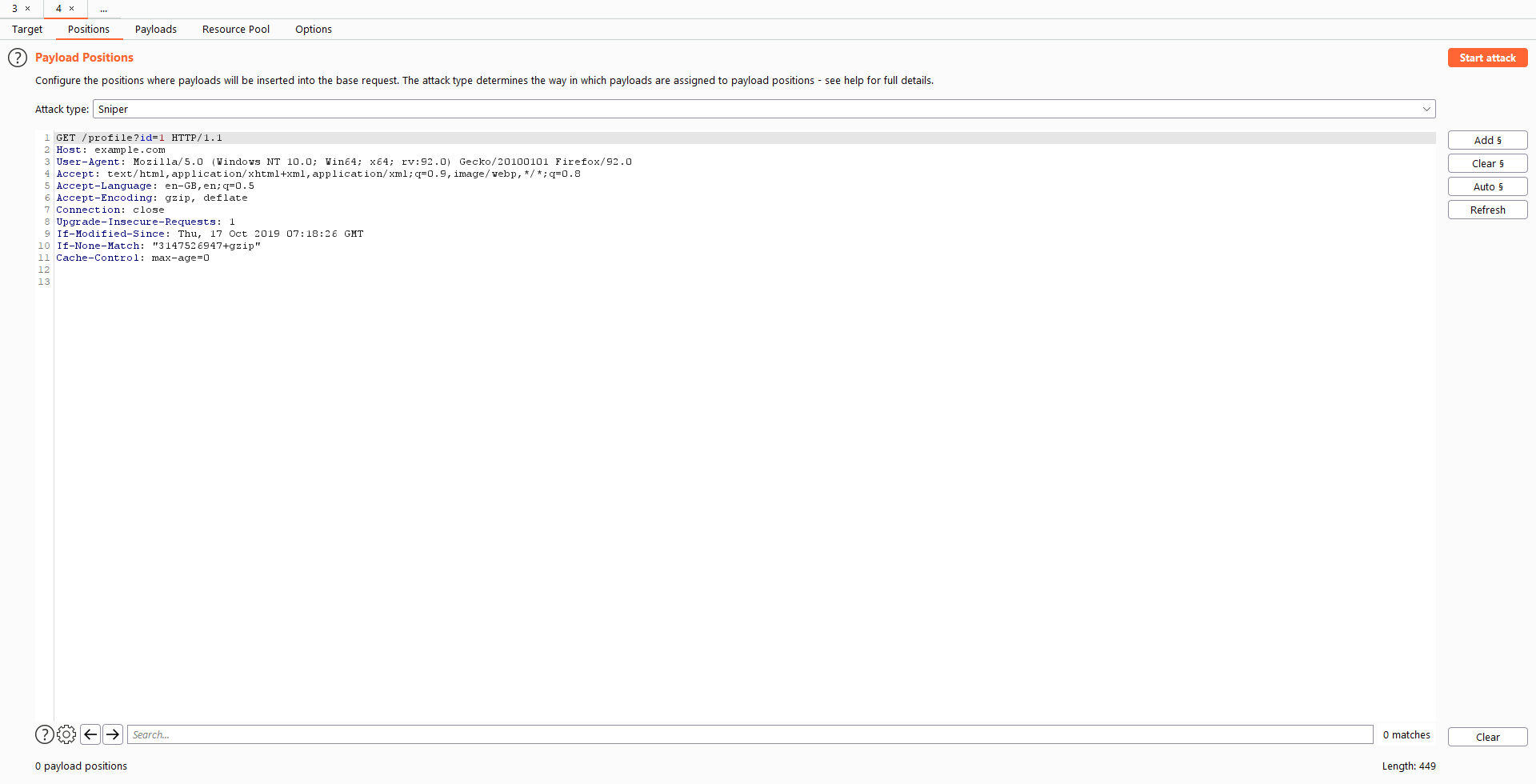Open the Resource Pool tab
The width and height of the screenshot is (1536, 784).
[x=236, y=30]
